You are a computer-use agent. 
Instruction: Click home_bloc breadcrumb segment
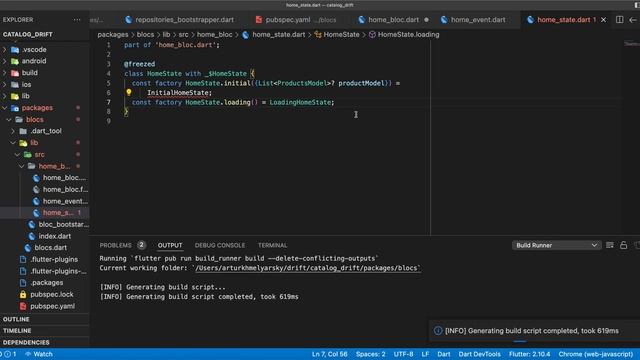click(214, 35)
